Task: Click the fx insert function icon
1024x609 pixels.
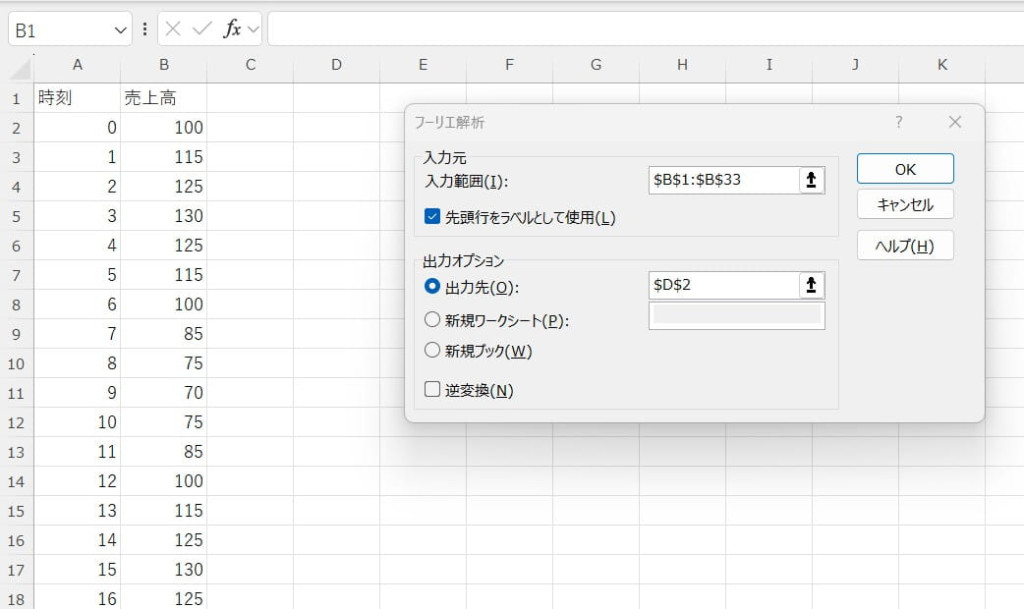Action: [232, 29]
